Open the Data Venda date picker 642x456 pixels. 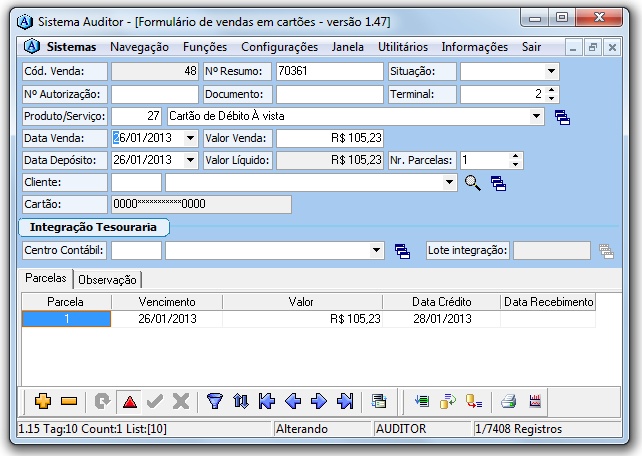click(x=190, y=138)
